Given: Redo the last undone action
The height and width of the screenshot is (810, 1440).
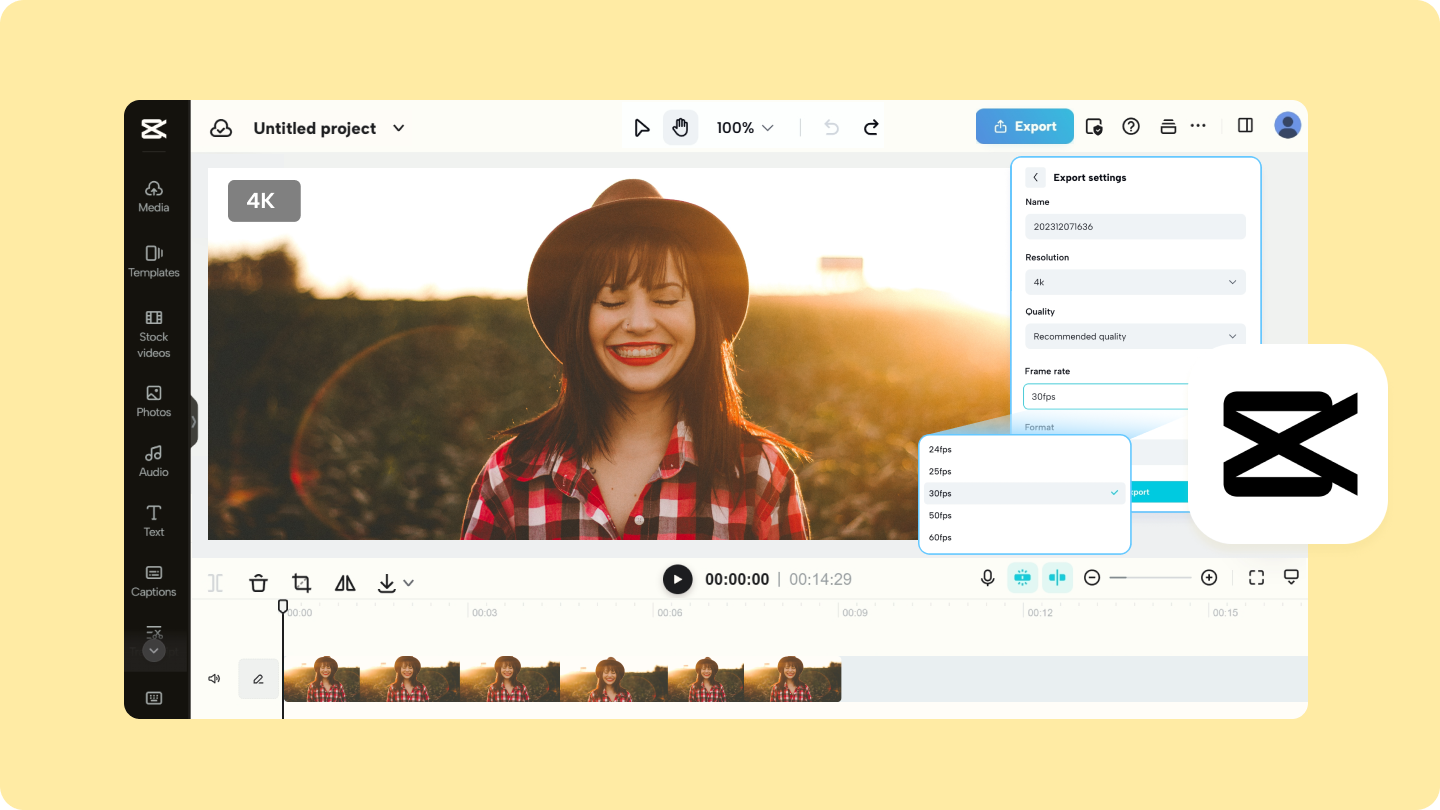Looking at the screenshot, I should tap(871, 127).
